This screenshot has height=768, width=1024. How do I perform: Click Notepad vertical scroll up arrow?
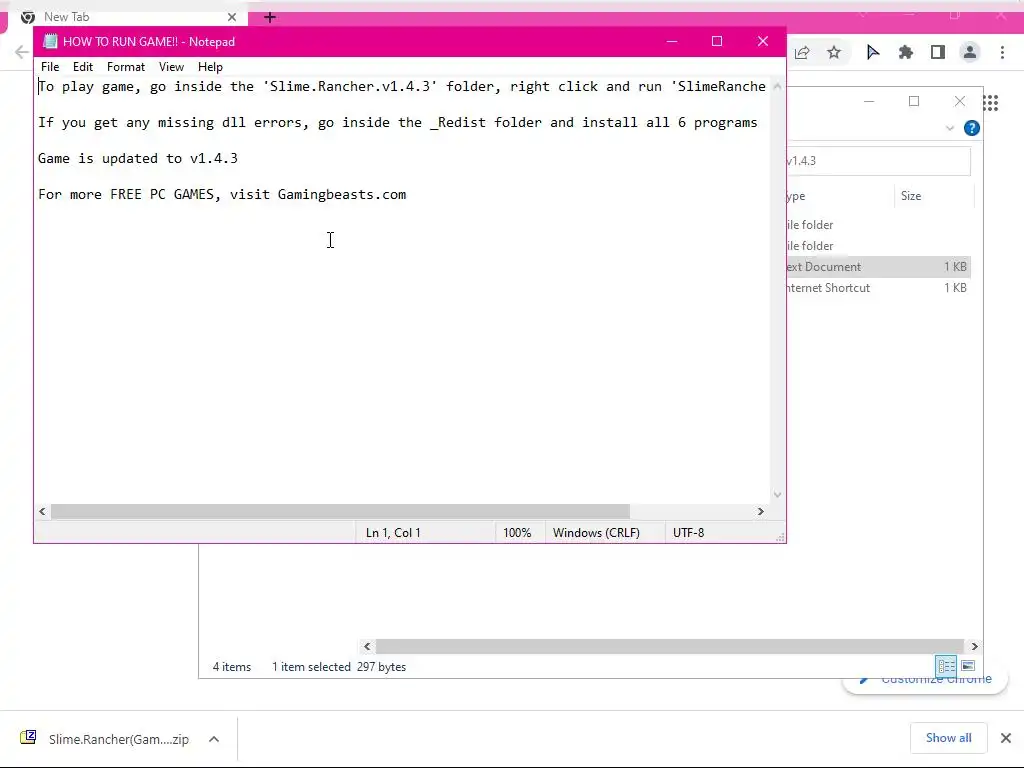[777, 86]
